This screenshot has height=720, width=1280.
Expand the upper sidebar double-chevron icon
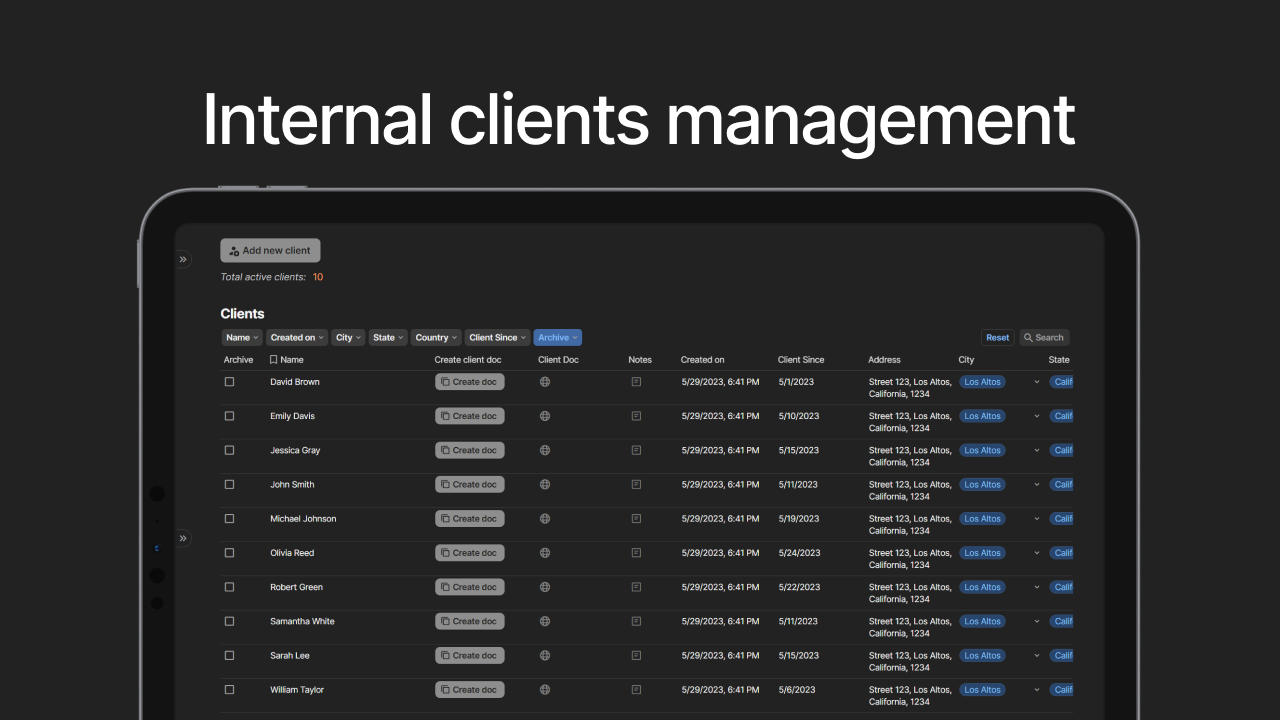[x=183, y=260]
